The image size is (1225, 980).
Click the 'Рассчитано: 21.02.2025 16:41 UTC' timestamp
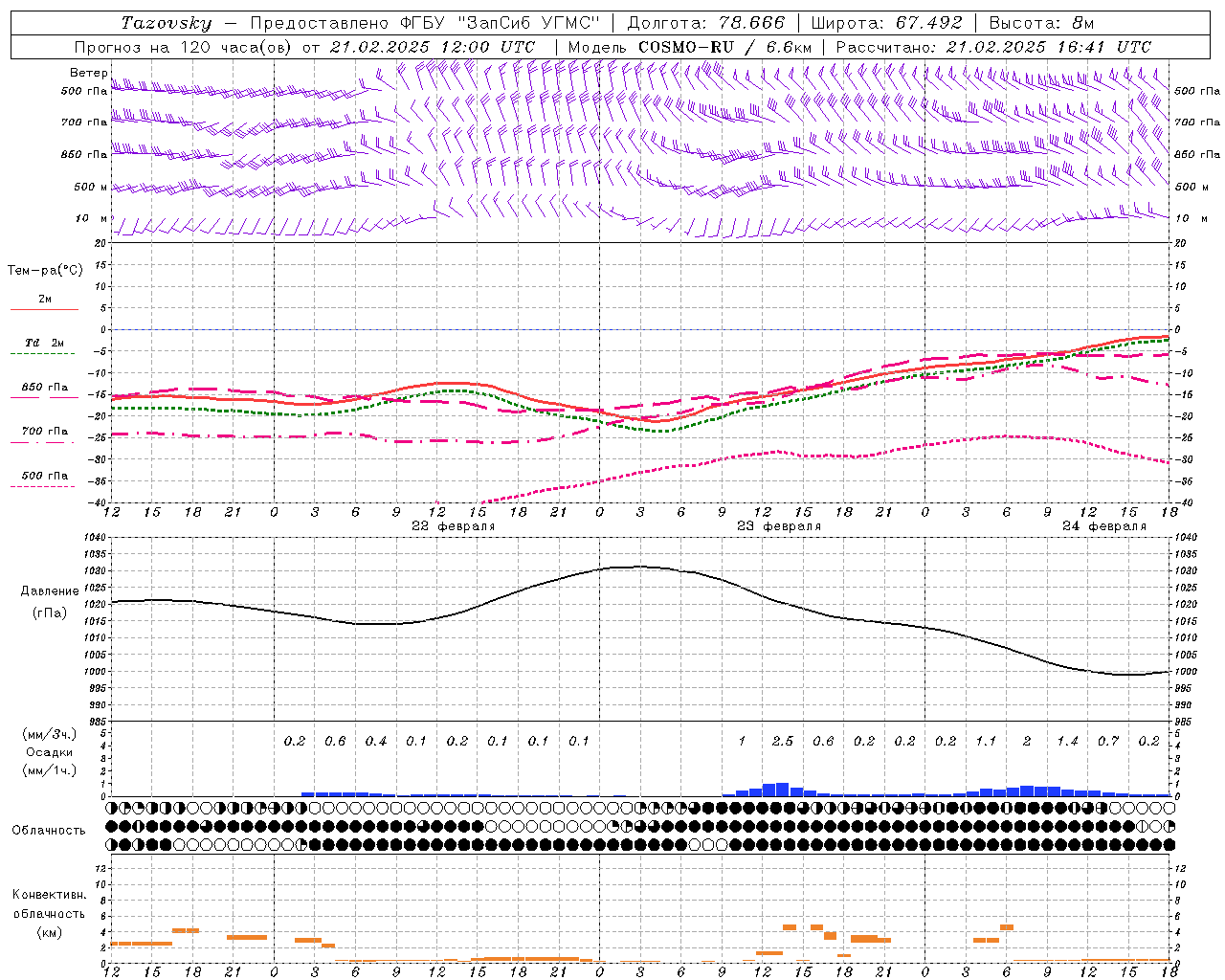tap(993, 47)
